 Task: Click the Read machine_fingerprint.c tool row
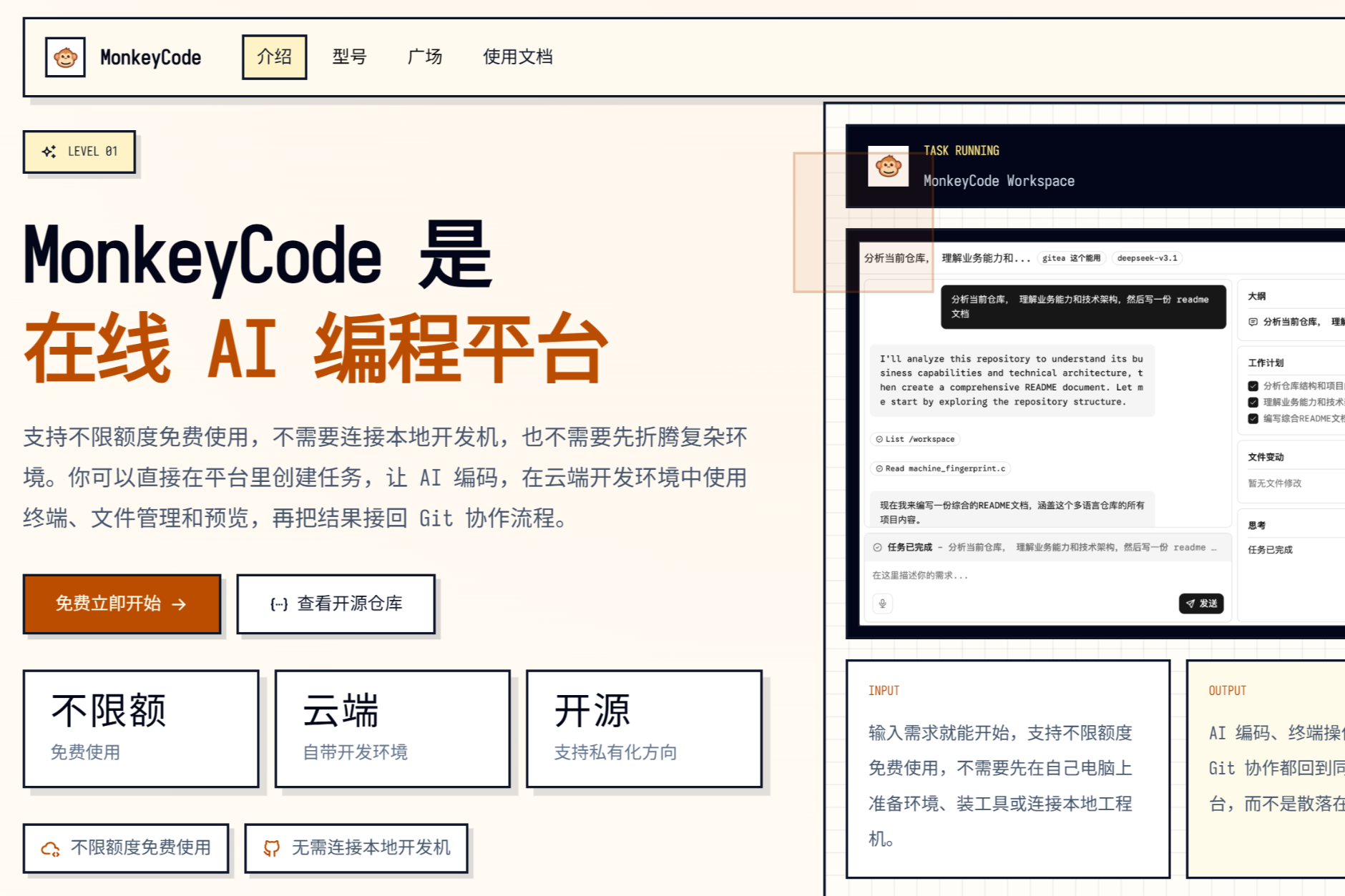pos(941,468)
